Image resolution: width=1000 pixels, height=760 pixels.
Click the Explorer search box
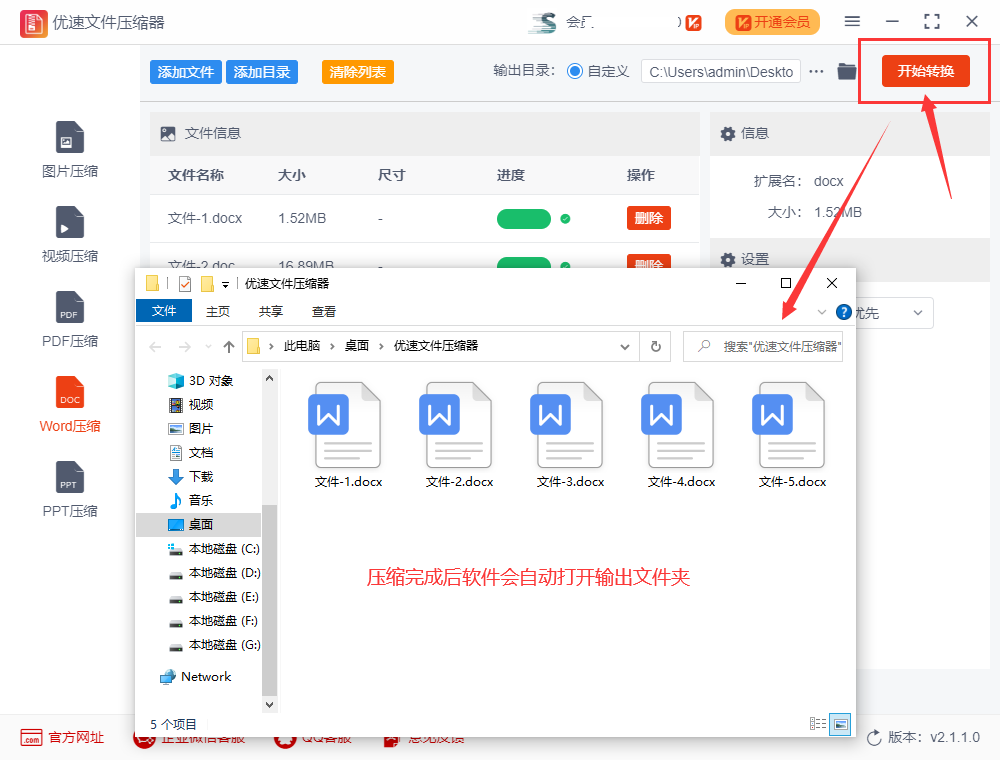(x=763, y=346)
